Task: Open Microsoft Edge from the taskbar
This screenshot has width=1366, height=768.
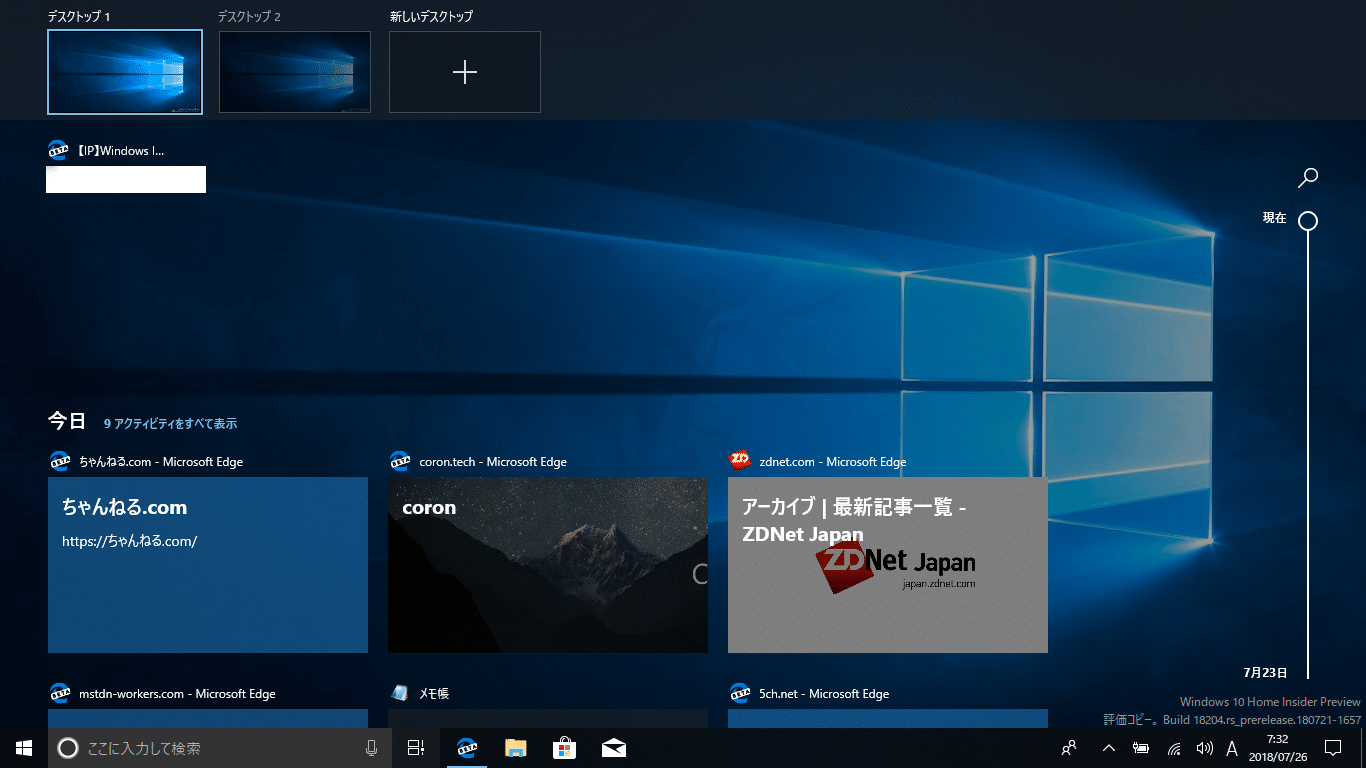Action: (466, 748)
